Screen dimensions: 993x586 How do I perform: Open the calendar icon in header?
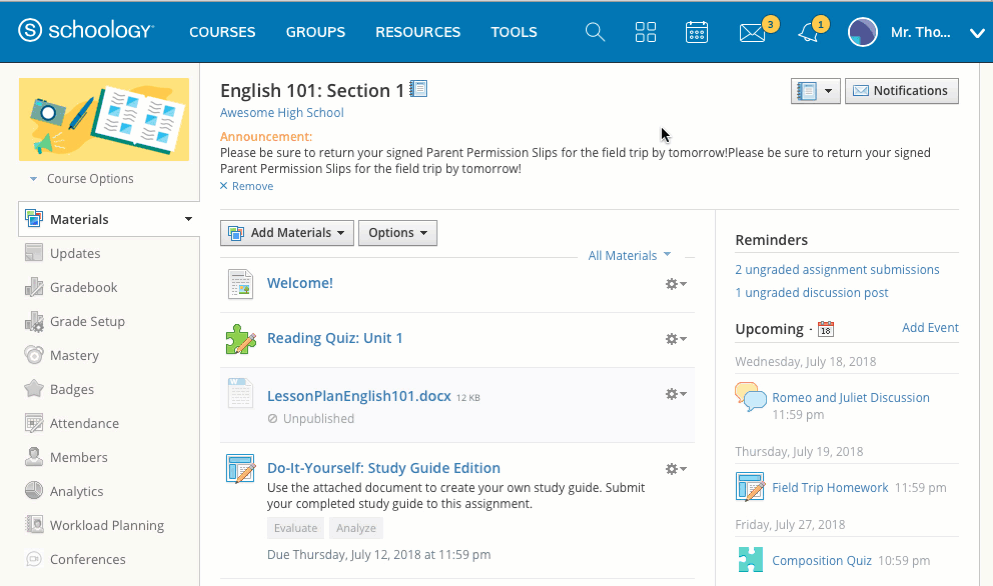pyautogui.click(x=697, y=32)
